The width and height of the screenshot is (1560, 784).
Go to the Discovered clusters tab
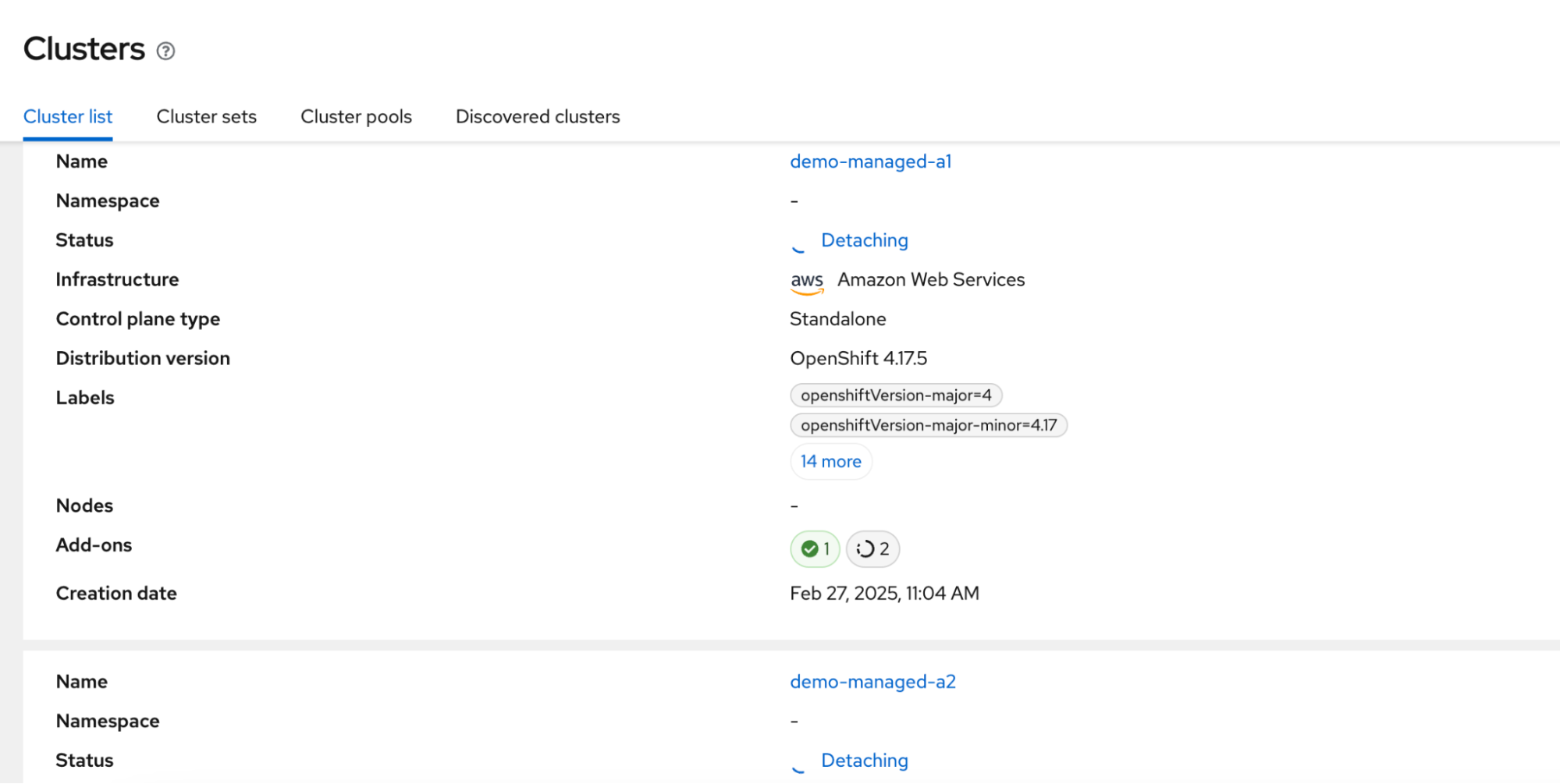pyautogui.click(x=538, y=117)
